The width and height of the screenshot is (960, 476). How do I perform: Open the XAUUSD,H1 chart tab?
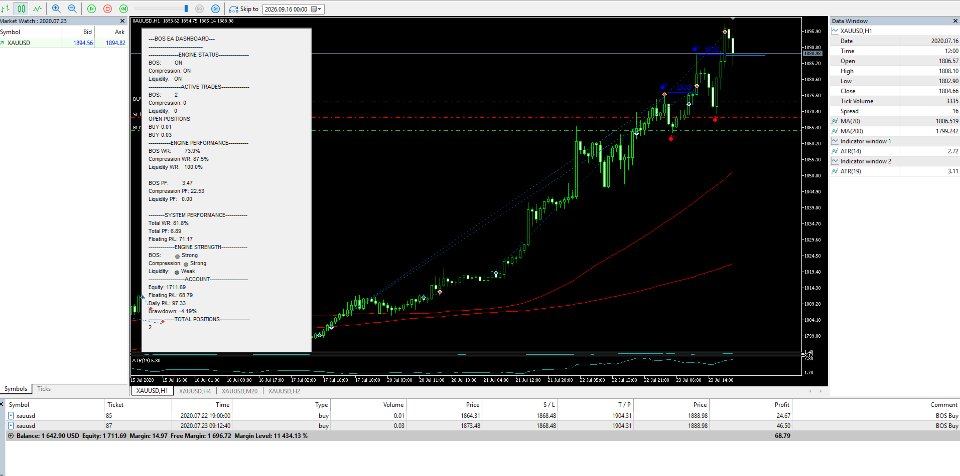(x=151, y=390)
